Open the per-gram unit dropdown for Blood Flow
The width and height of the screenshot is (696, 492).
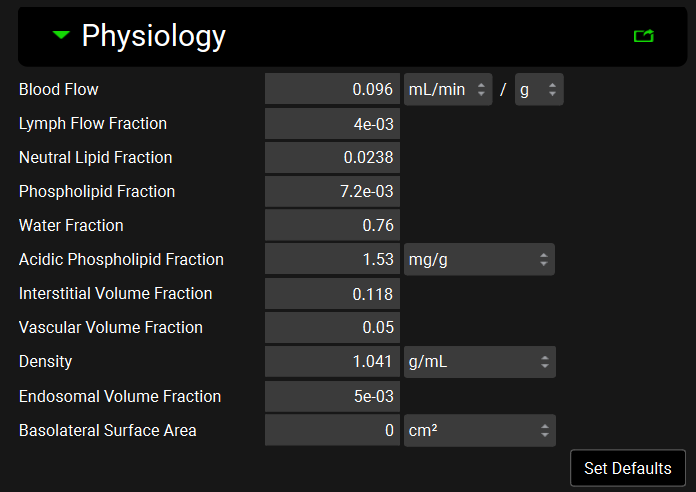click(539, 90)
